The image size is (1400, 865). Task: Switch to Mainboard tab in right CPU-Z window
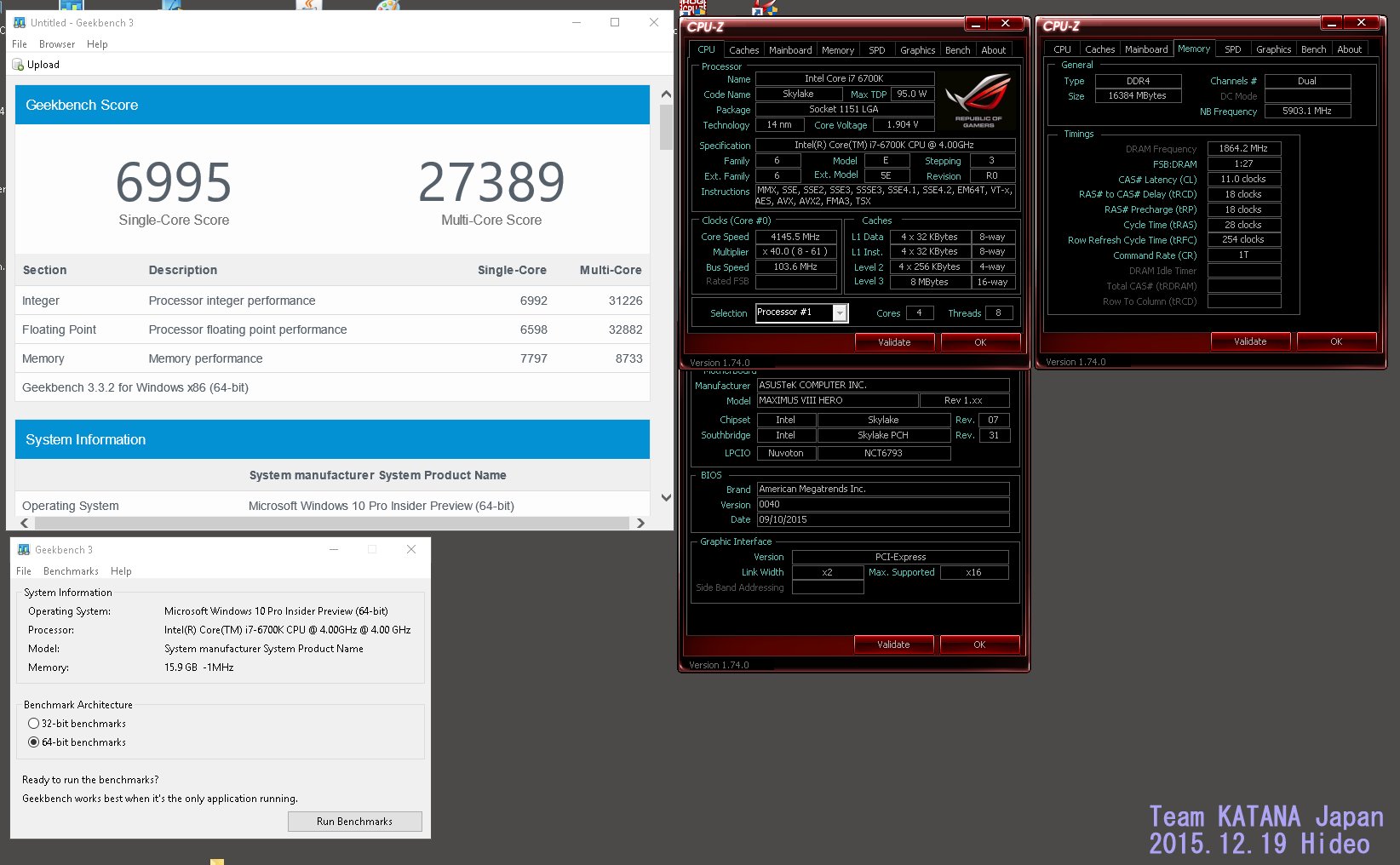[x=1146, y=49]
